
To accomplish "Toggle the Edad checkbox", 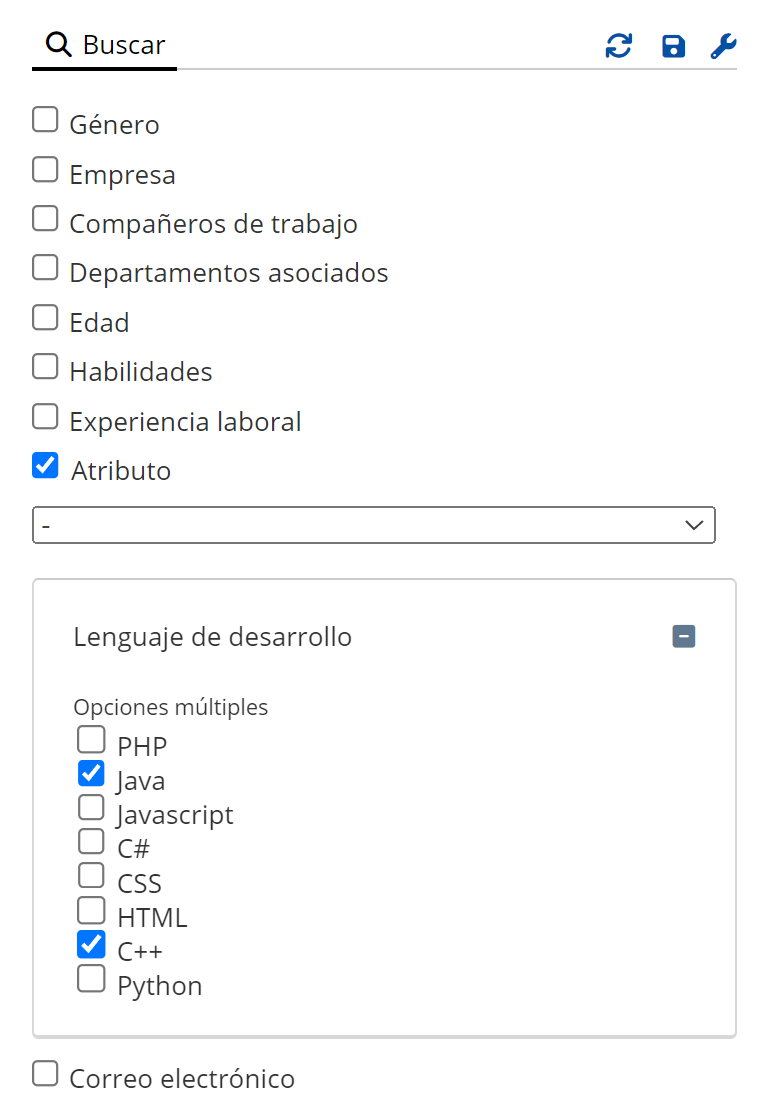I will pos(45,318).
